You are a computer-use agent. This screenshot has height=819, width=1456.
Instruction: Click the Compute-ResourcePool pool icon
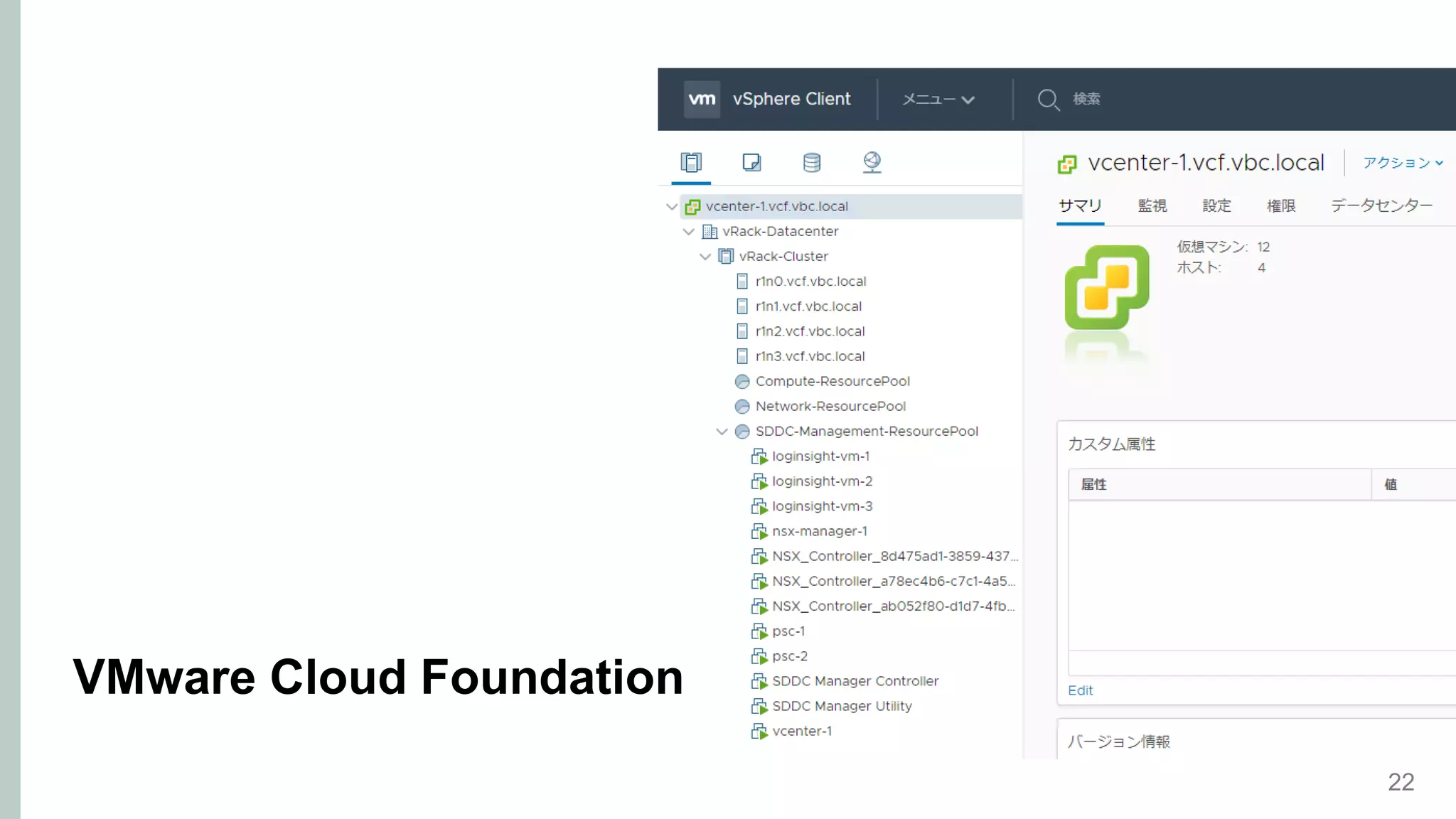coord(742,382)
